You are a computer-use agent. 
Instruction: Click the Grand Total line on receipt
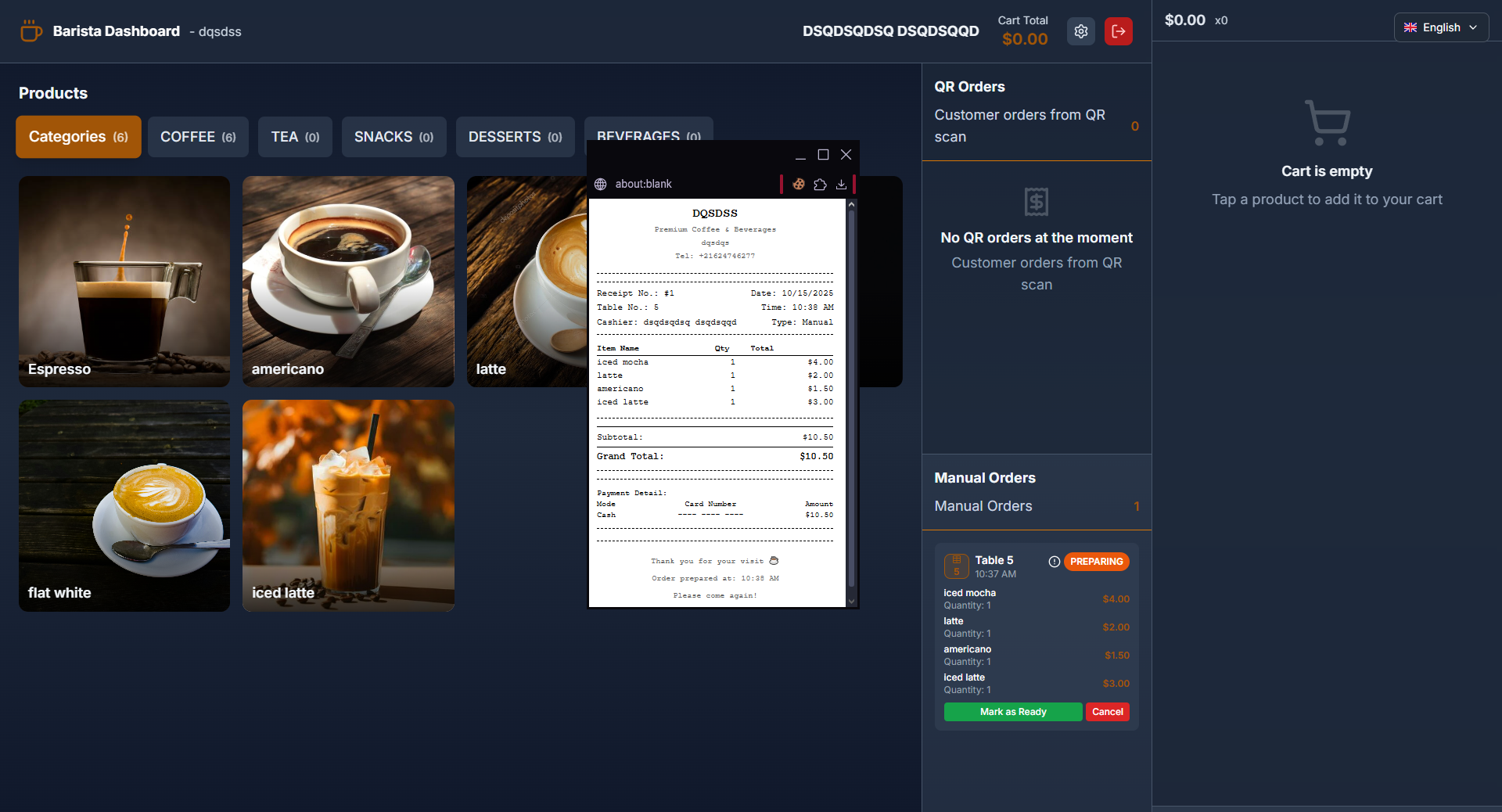715,456
